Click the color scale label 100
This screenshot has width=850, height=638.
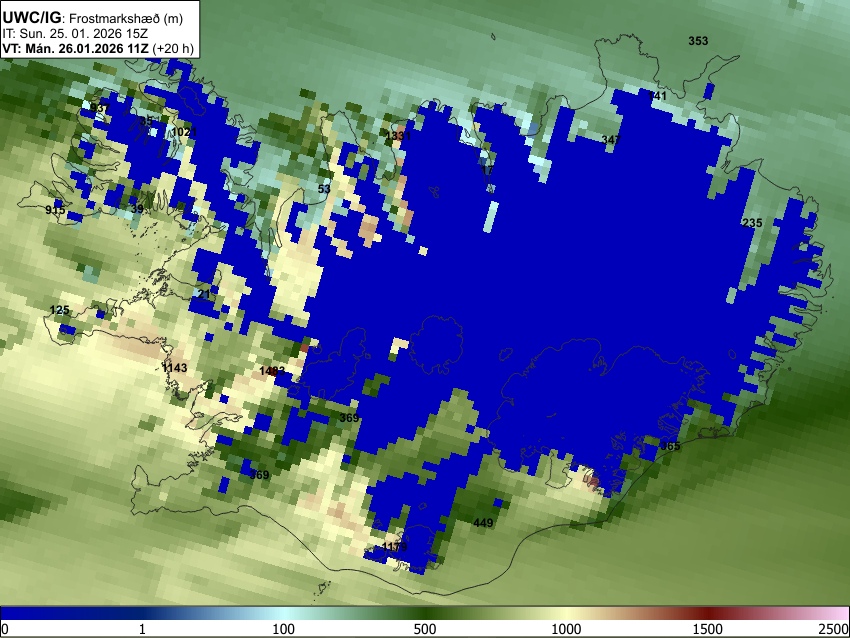click(283, 629)
